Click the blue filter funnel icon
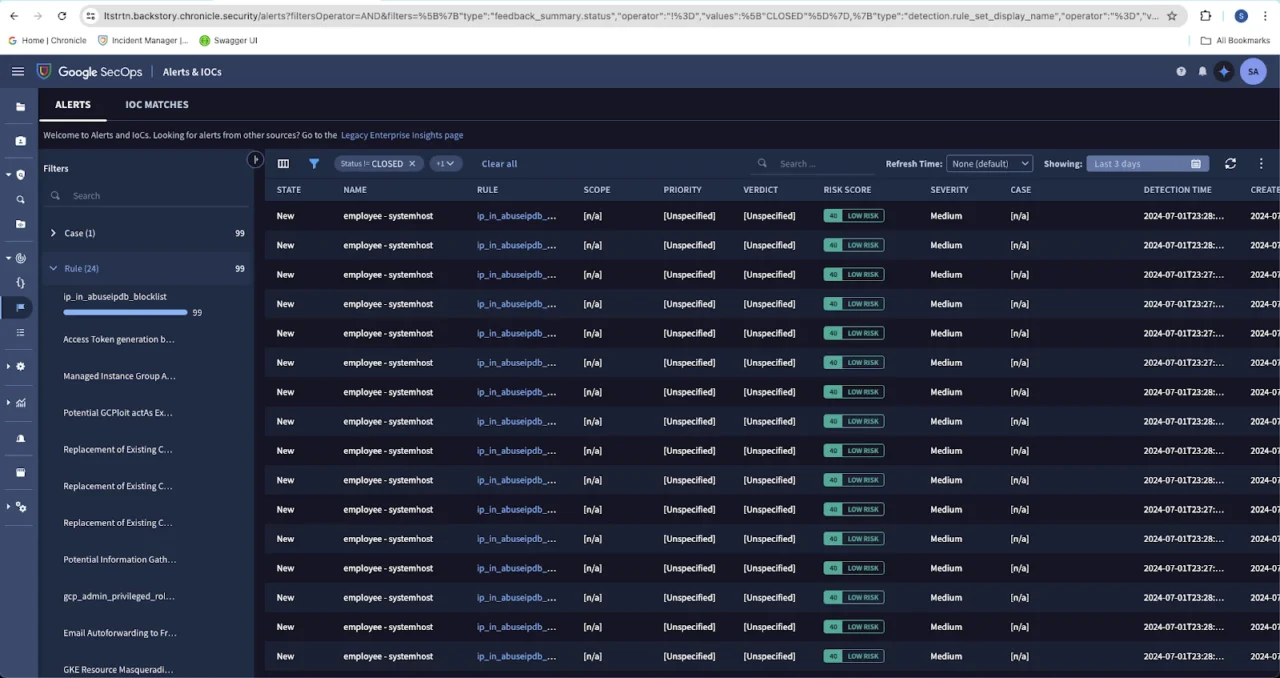 314,164
